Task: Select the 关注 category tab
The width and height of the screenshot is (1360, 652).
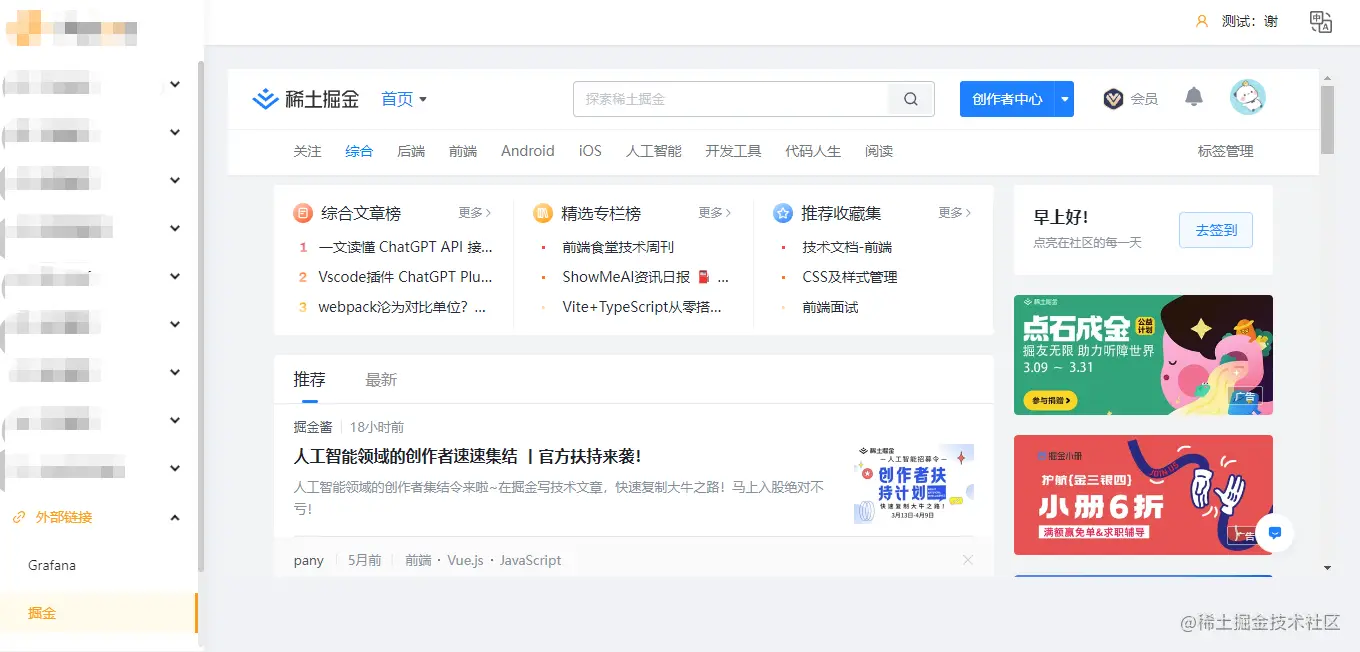Action: [307, 151]
